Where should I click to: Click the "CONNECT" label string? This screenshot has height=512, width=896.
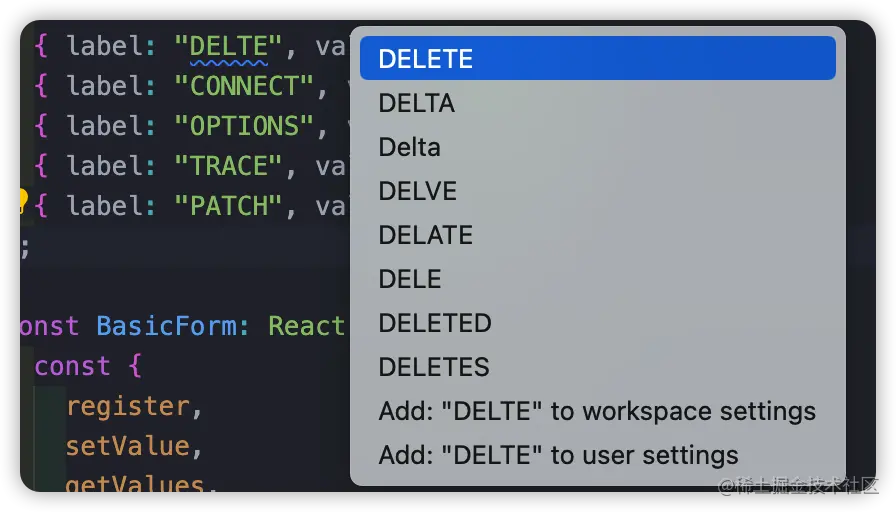pos(244,86)
